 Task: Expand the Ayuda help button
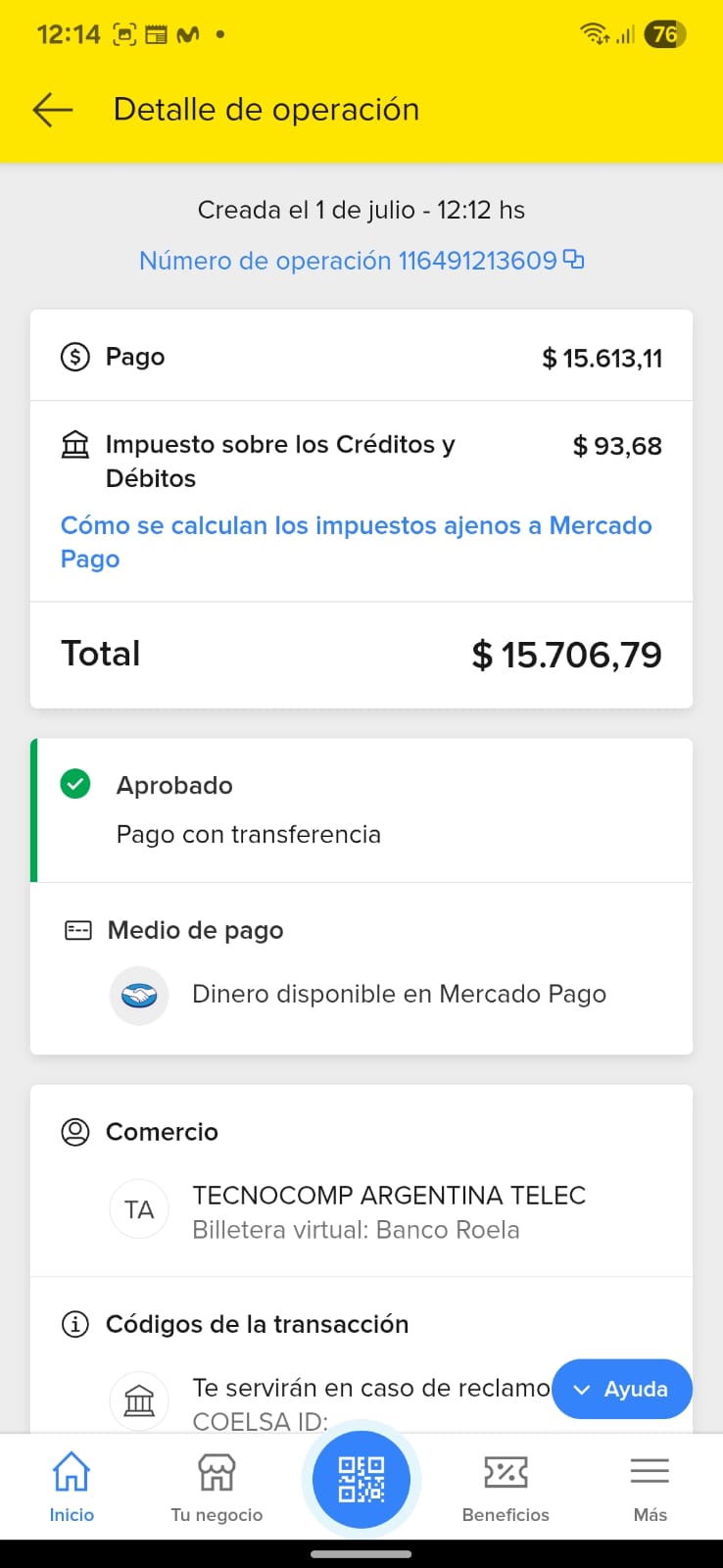(622, 1389)
